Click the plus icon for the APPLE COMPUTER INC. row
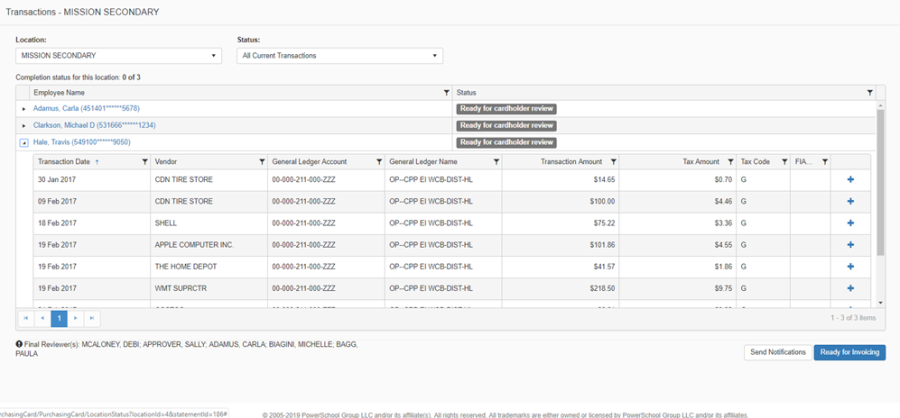 (x=850, y=245)
